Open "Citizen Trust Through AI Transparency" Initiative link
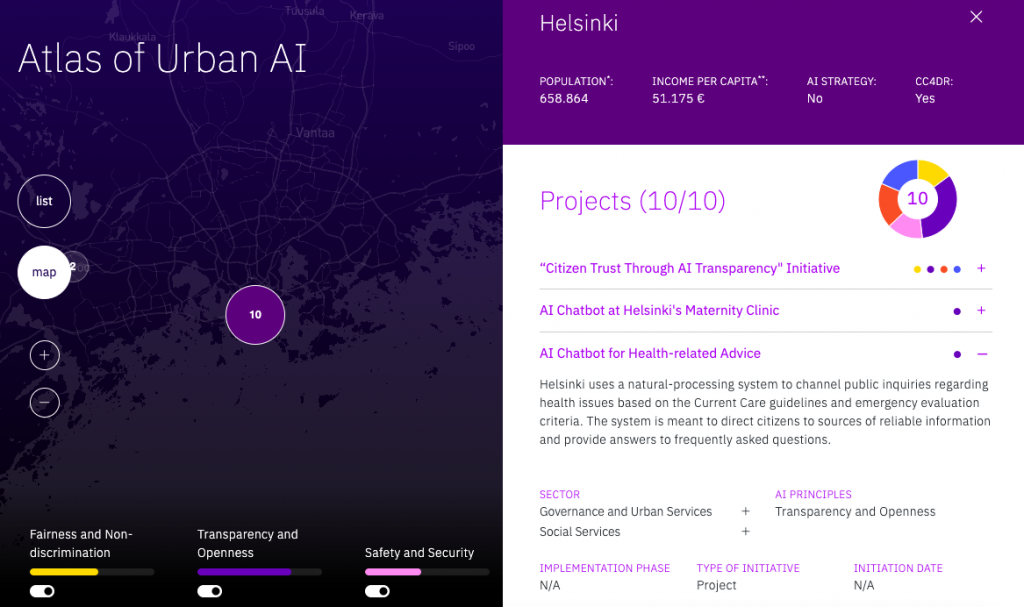1024x607 pixels. click(x=690, y=269)
